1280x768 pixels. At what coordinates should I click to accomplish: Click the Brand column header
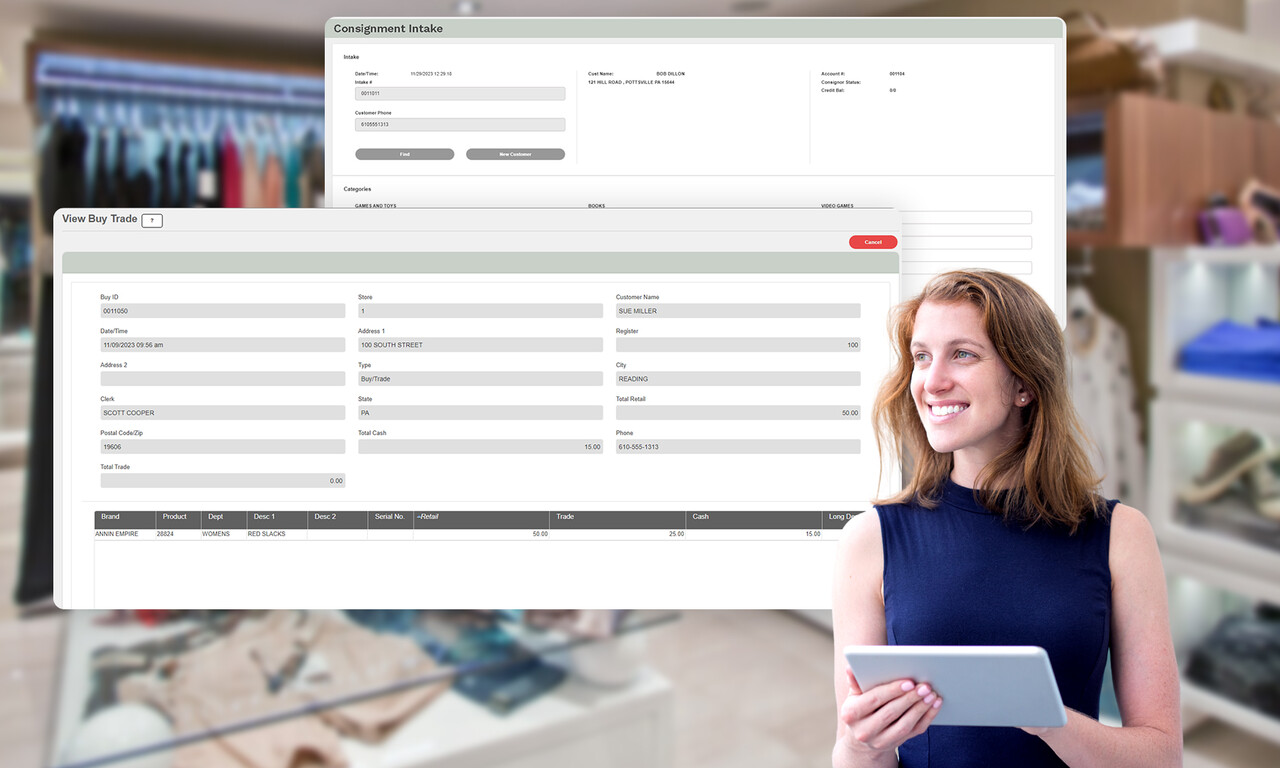click(110, 517)
